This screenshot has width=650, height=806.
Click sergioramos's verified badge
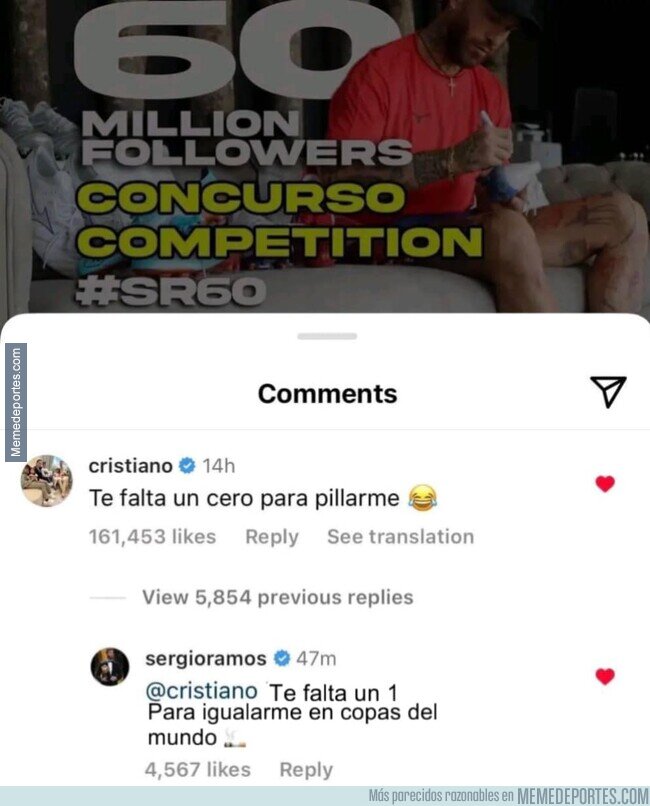click(282, 658)
